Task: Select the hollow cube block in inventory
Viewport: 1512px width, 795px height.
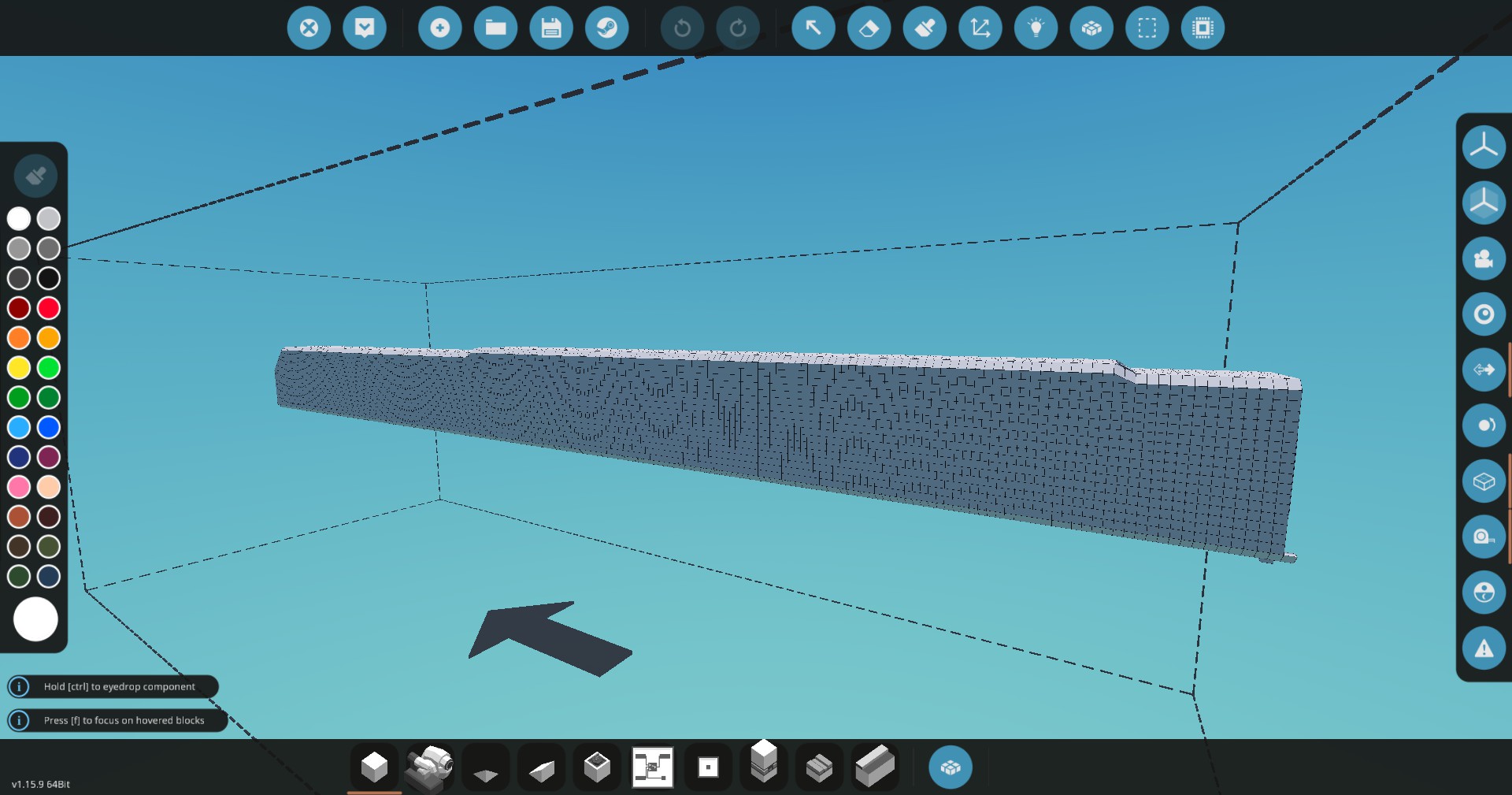Action: click(597, 767)
